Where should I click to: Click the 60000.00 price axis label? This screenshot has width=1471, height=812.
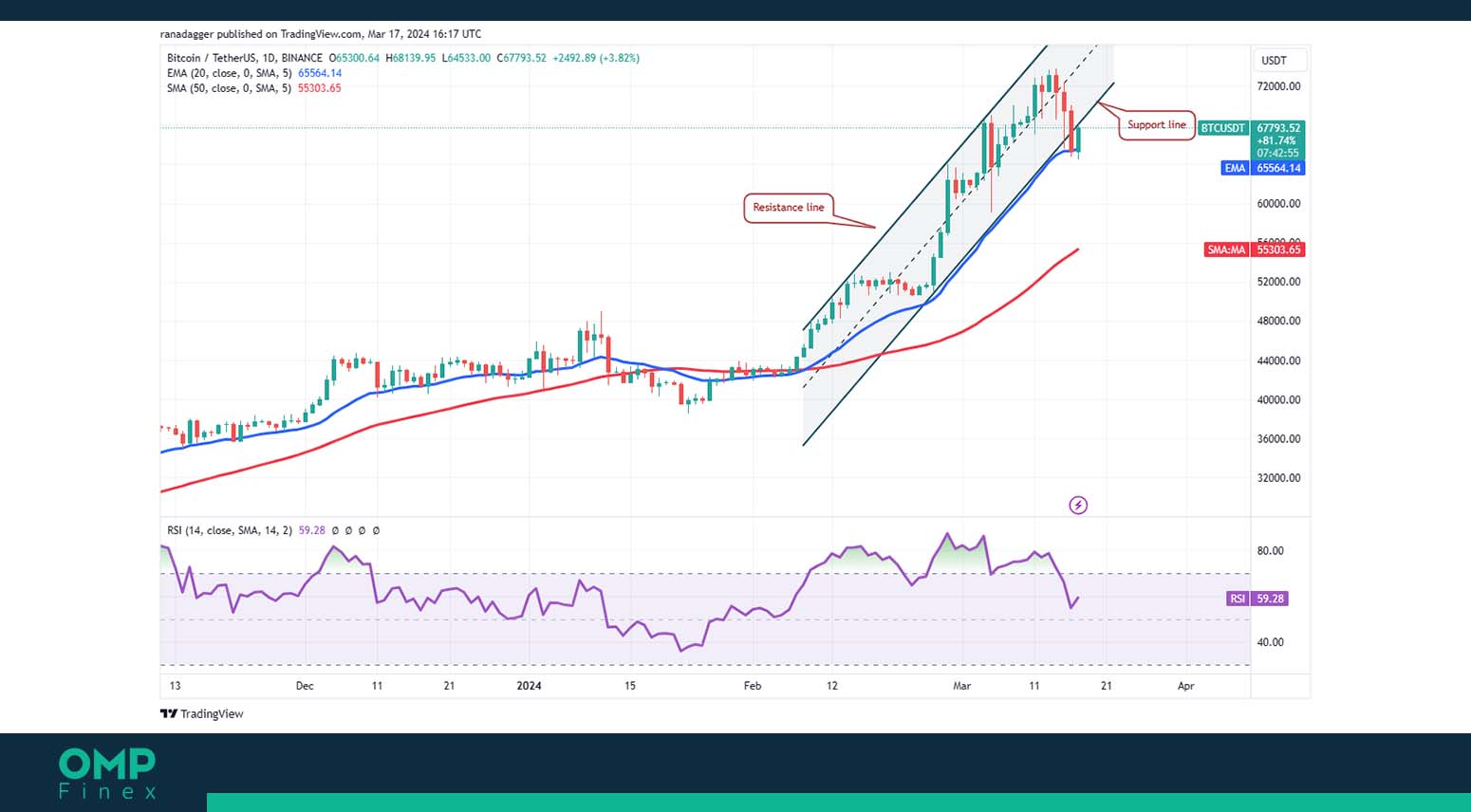click(1278, 204)
